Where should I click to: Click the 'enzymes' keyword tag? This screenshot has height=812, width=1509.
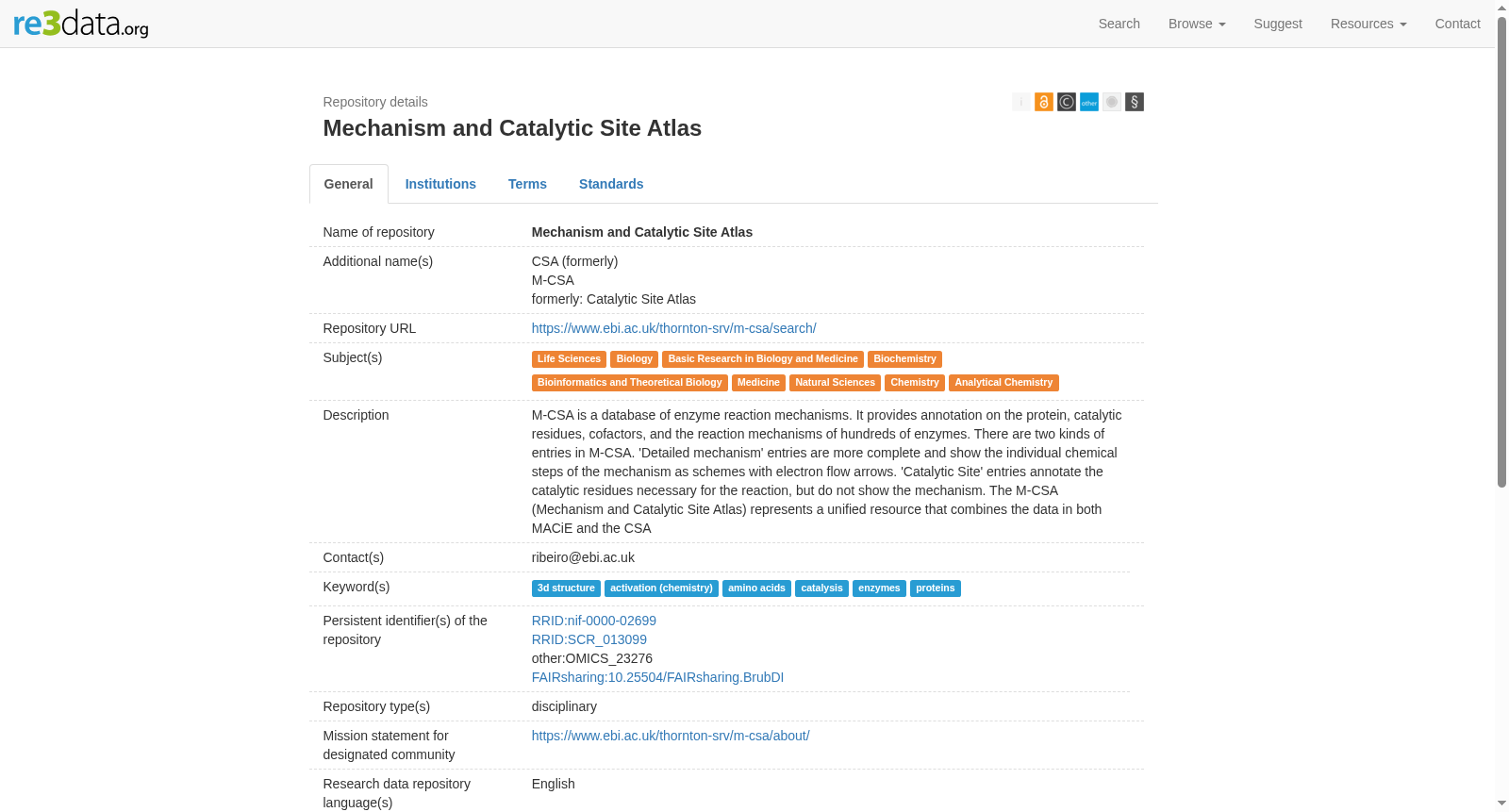(x=879, y=588)
